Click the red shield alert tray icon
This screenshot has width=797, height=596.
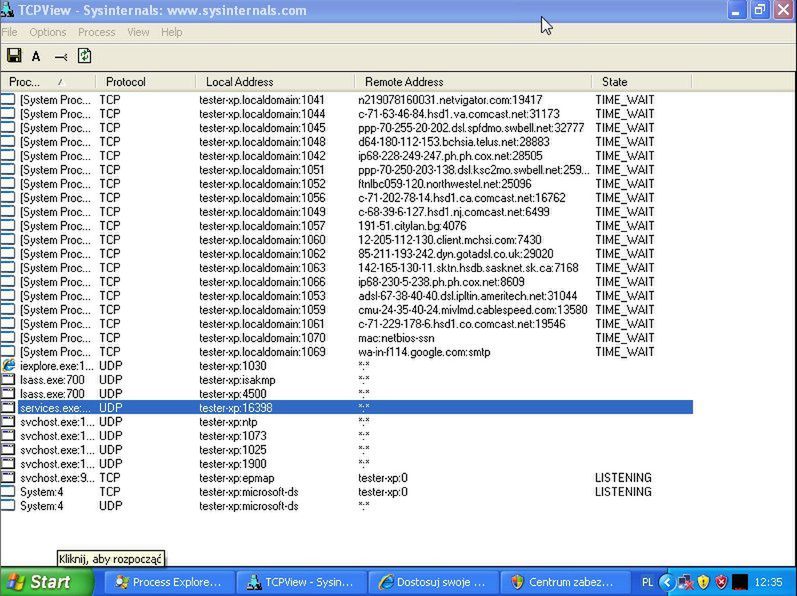[721, 582]
